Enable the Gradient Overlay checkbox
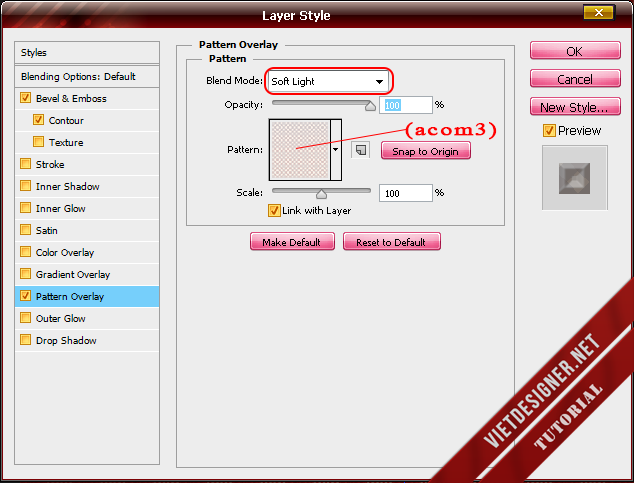The height and width of the screenshot is (483, 634). pyautogui.click(x=25, y=274)
